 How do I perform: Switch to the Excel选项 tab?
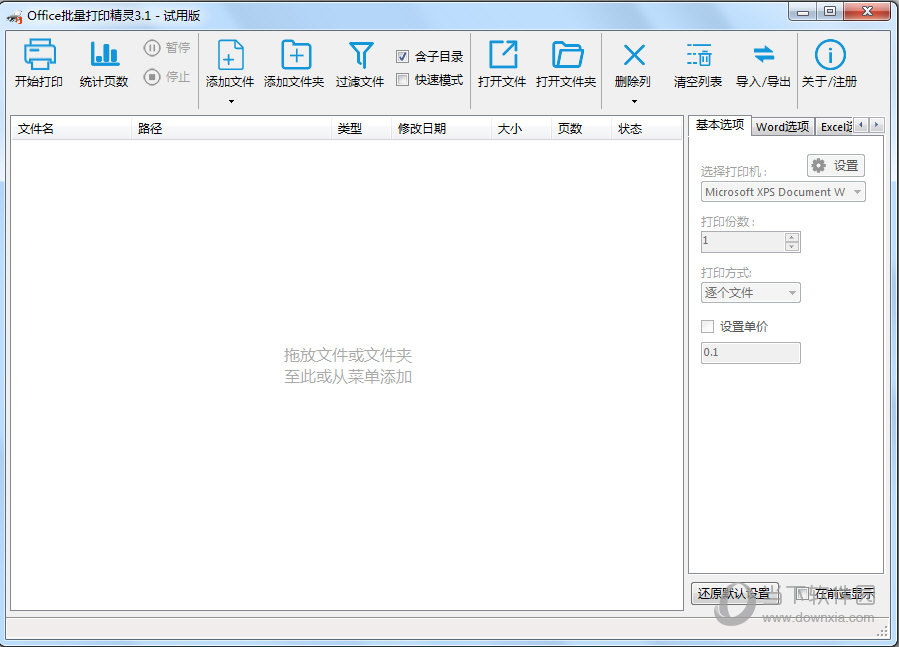click(835, 127)
